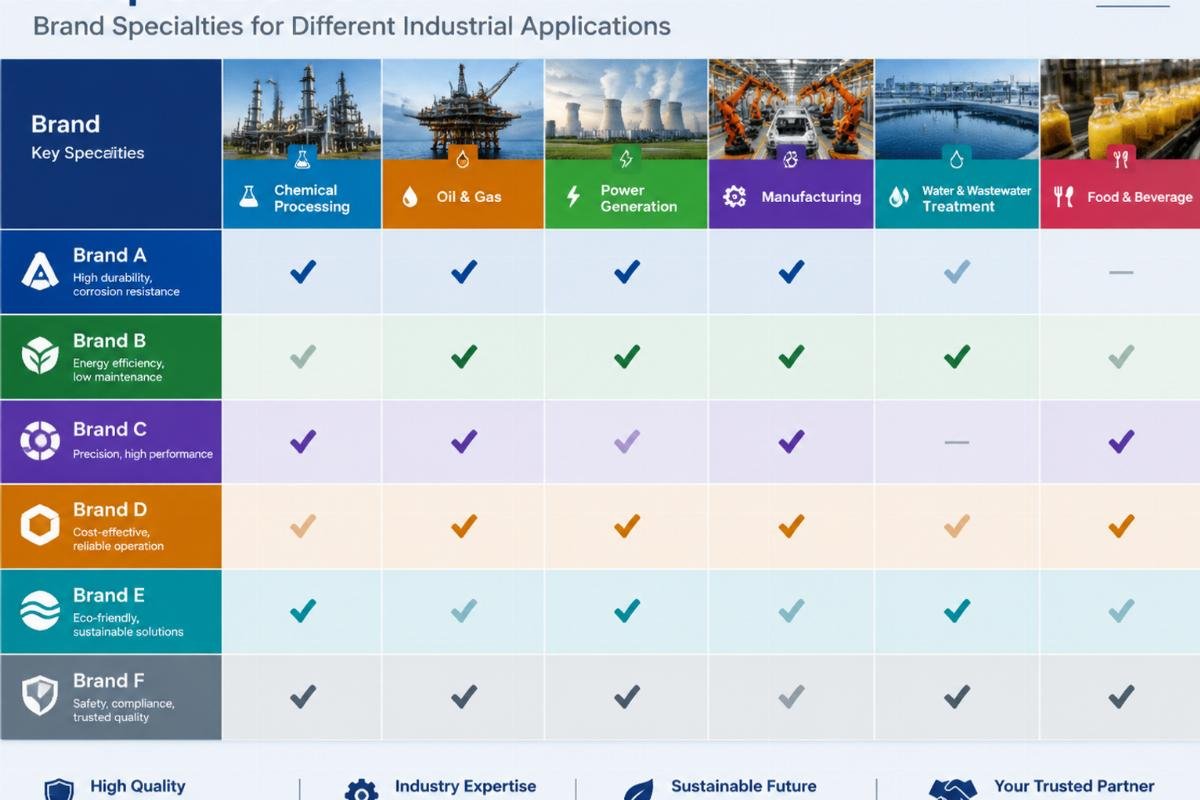Click the Brand F shield logo icon

click(x=40, y=696)
